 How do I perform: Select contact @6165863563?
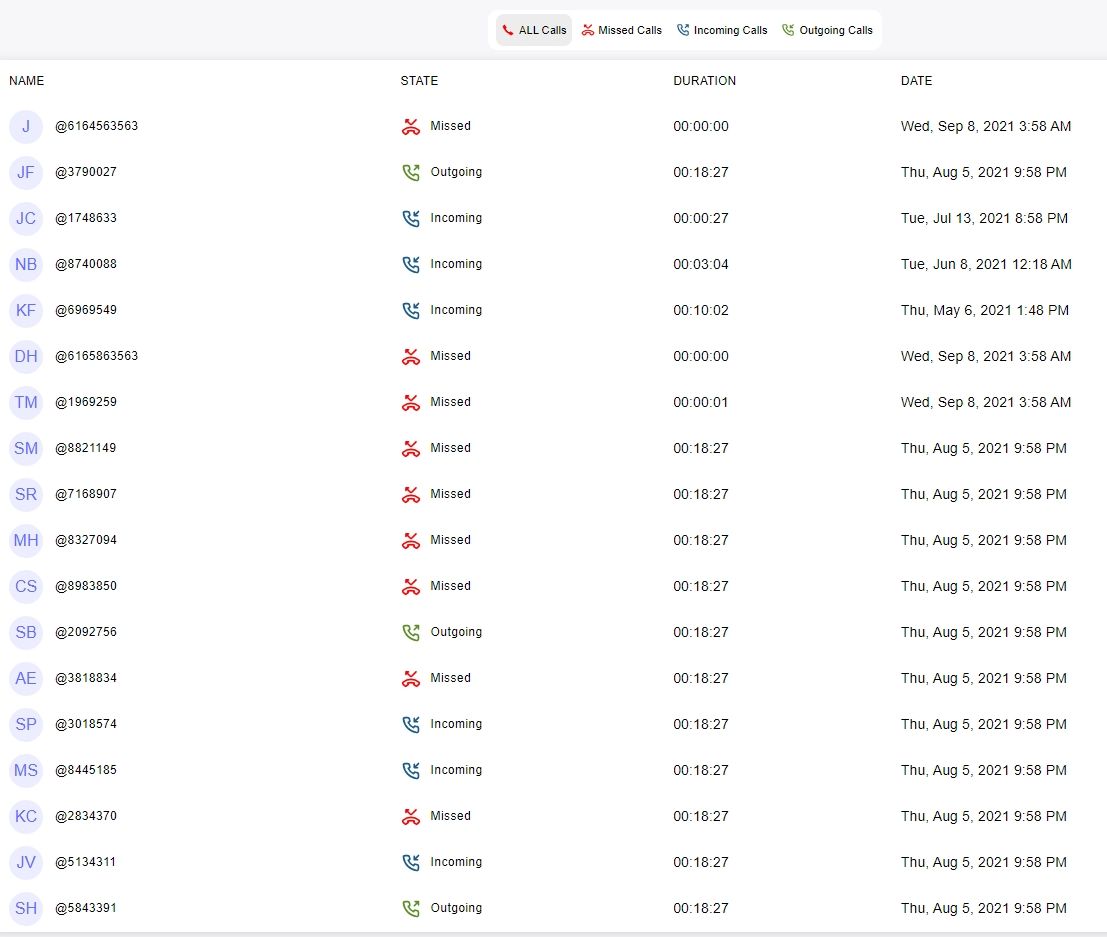pyautogui.click(x=97, y=356)
